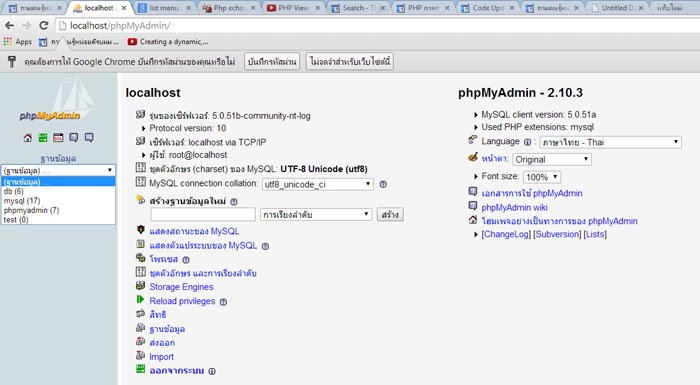The height and width of the screenshot is (385, 700).
Task: Open show MySQL status link
Action: [194, 231]
